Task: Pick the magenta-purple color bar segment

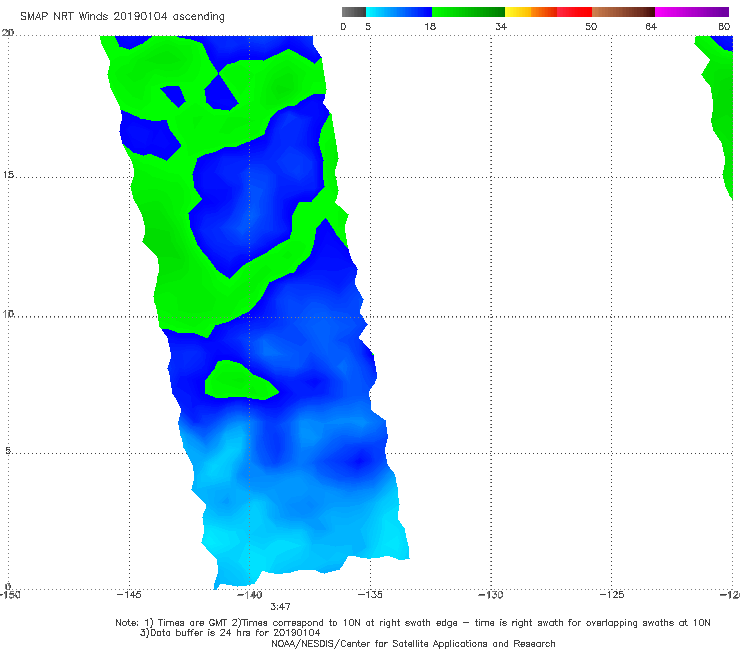Action: (x=692, y=12)
